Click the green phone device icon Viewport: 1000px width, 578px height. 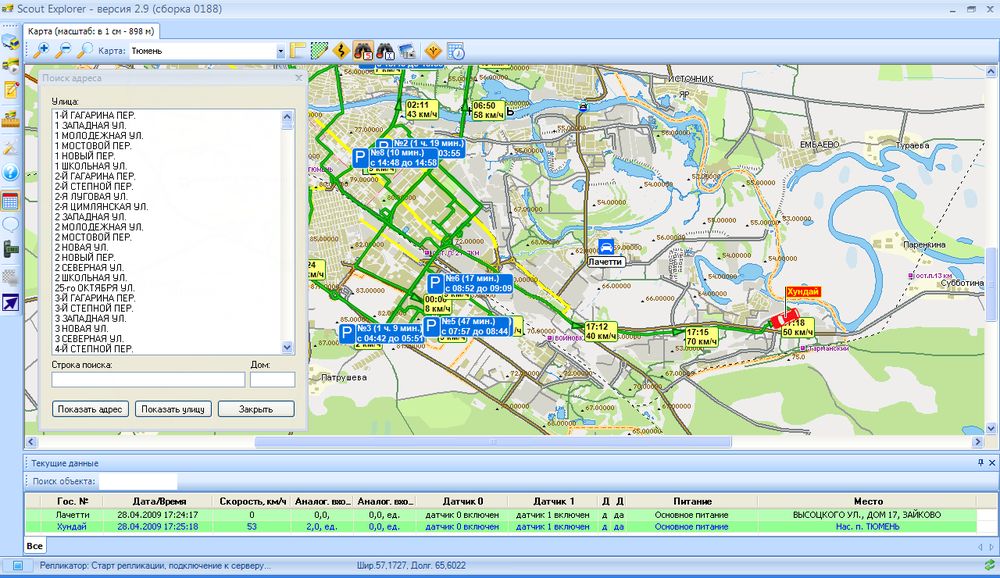point(11,249)
